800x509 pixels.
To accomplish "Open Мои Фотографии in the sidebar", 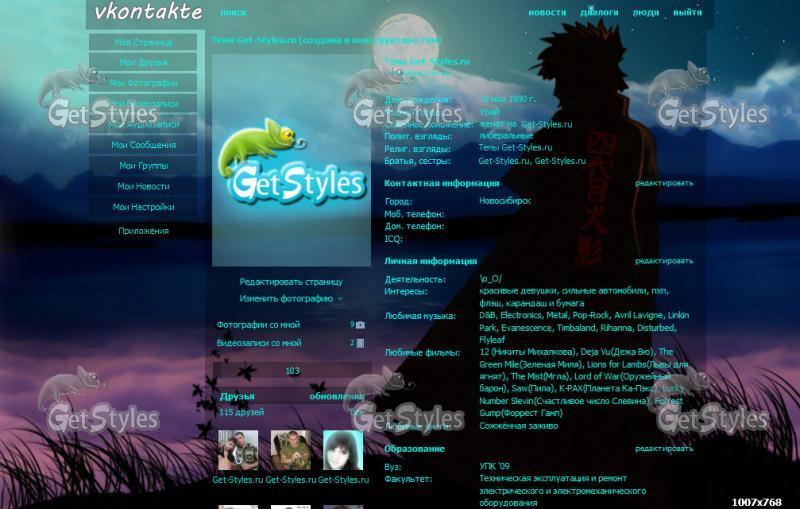I will coord(143,83).
